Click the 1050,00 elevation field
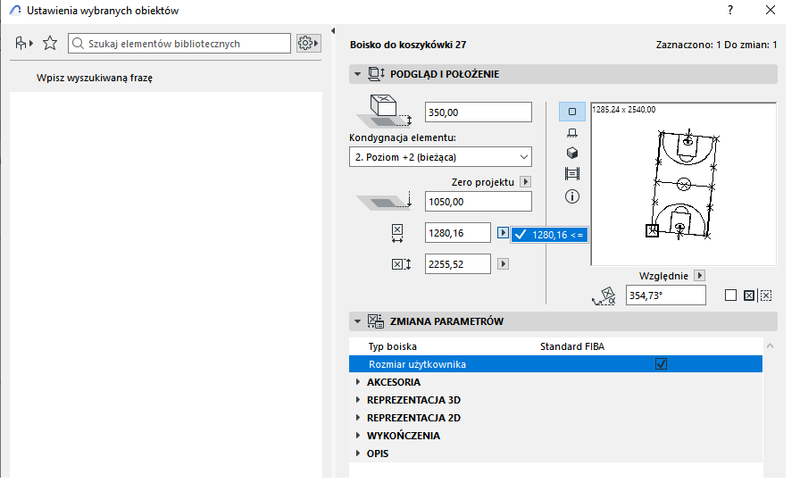Viewport: 800px width, 491px height. 478,202
